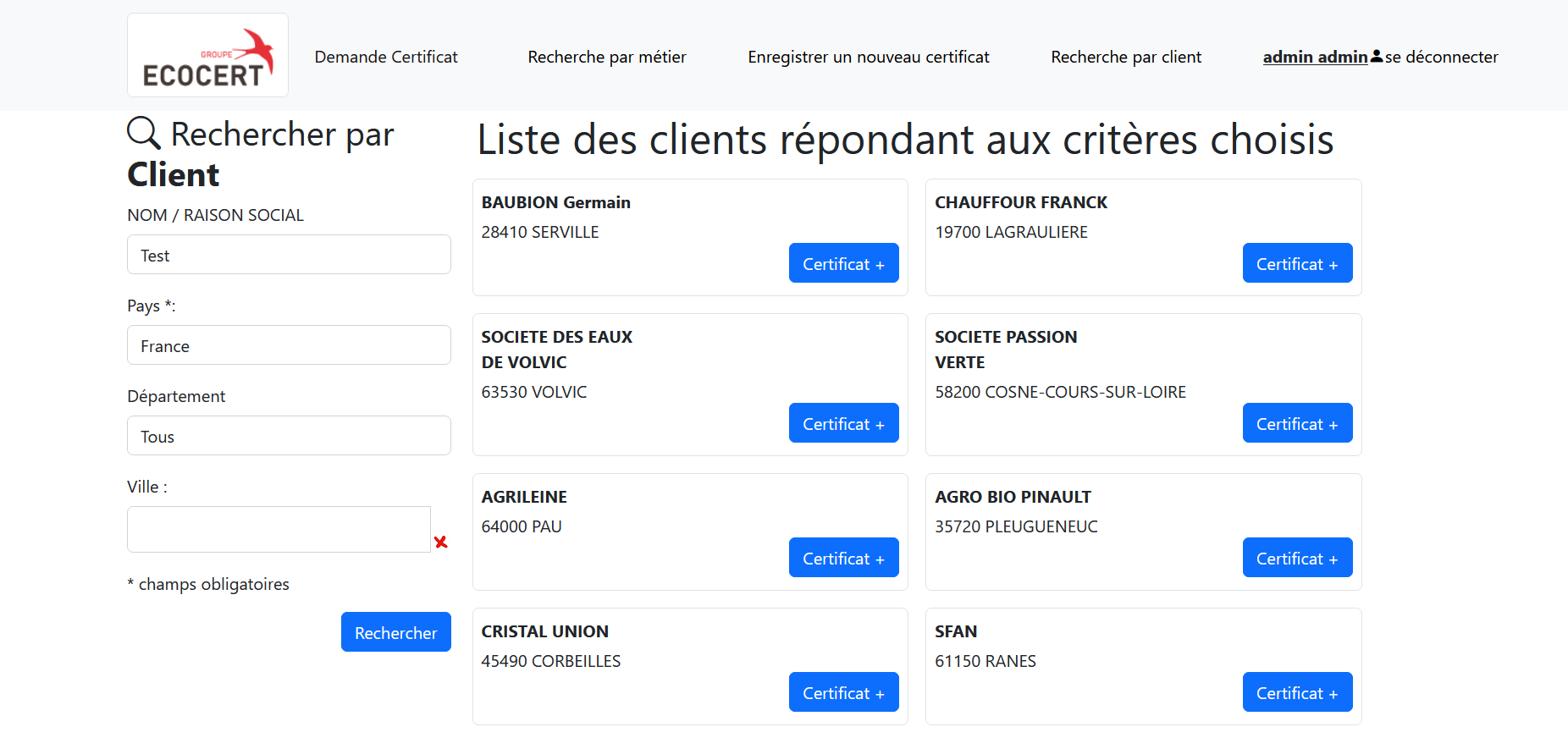The height and width of the screenshot is (738, 1568).
Task: Click the magnifying glass search icon
Action: click(144, 134)
